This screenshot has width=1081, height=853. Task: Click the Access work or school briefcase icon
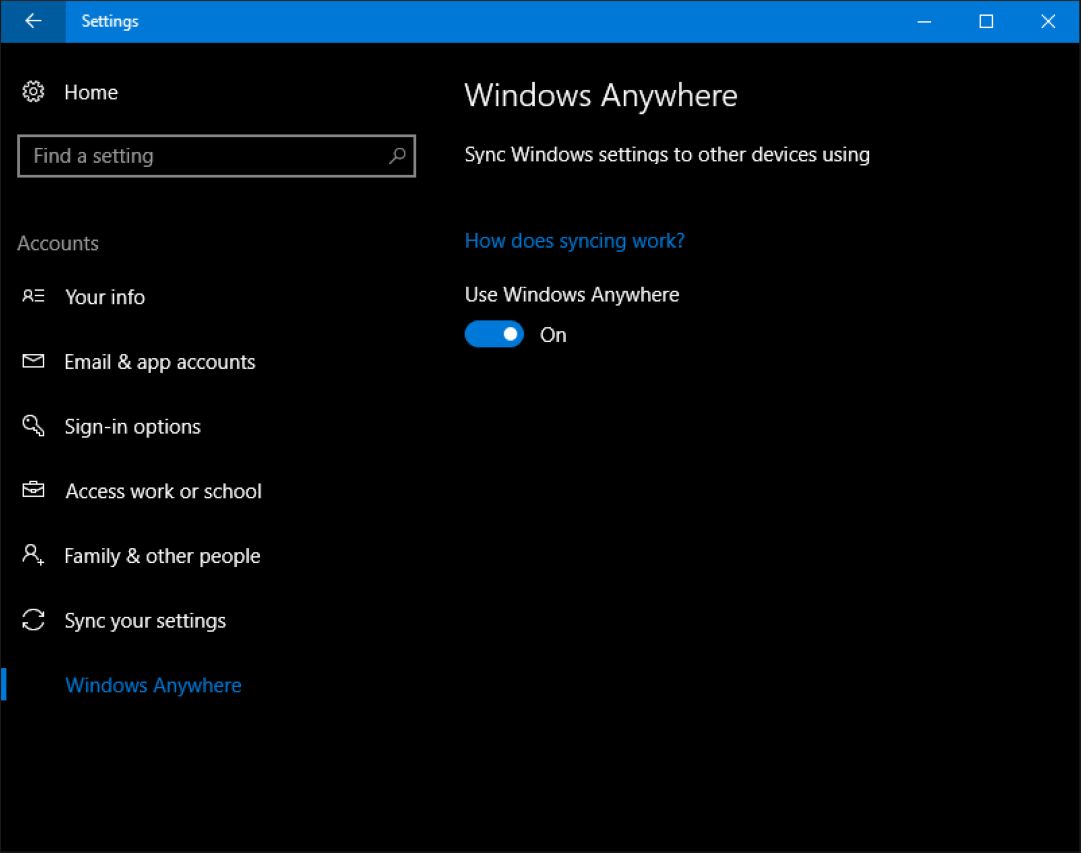tap(33, 491)
